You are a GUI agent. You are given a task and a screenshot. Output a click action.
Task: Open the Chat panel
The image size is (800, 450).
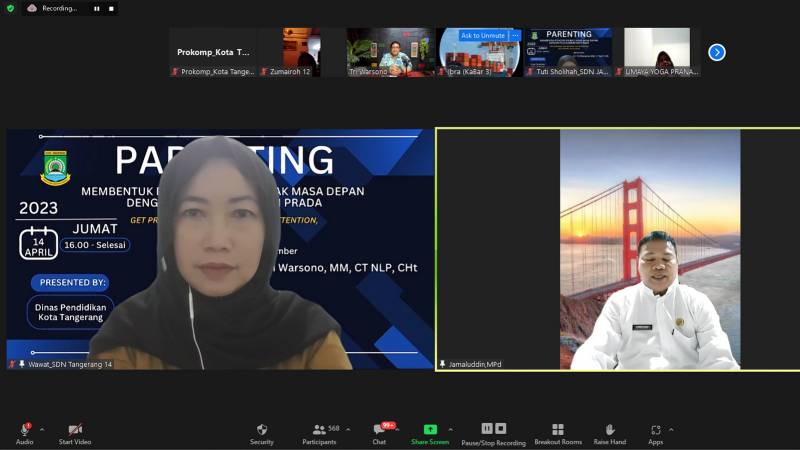coord(380,429)
